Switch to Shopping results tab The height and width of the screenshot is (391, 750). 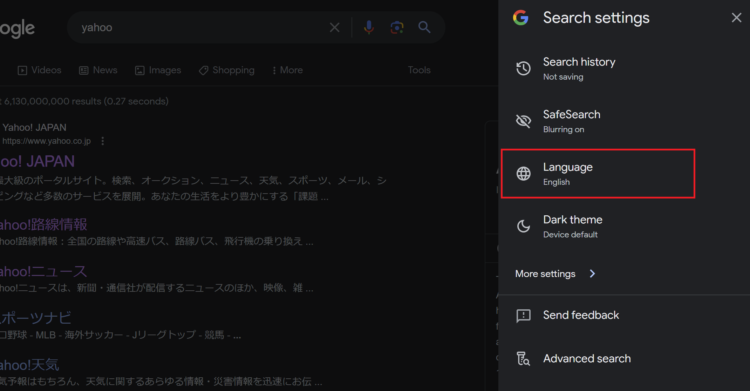click(x=227, y=70)
